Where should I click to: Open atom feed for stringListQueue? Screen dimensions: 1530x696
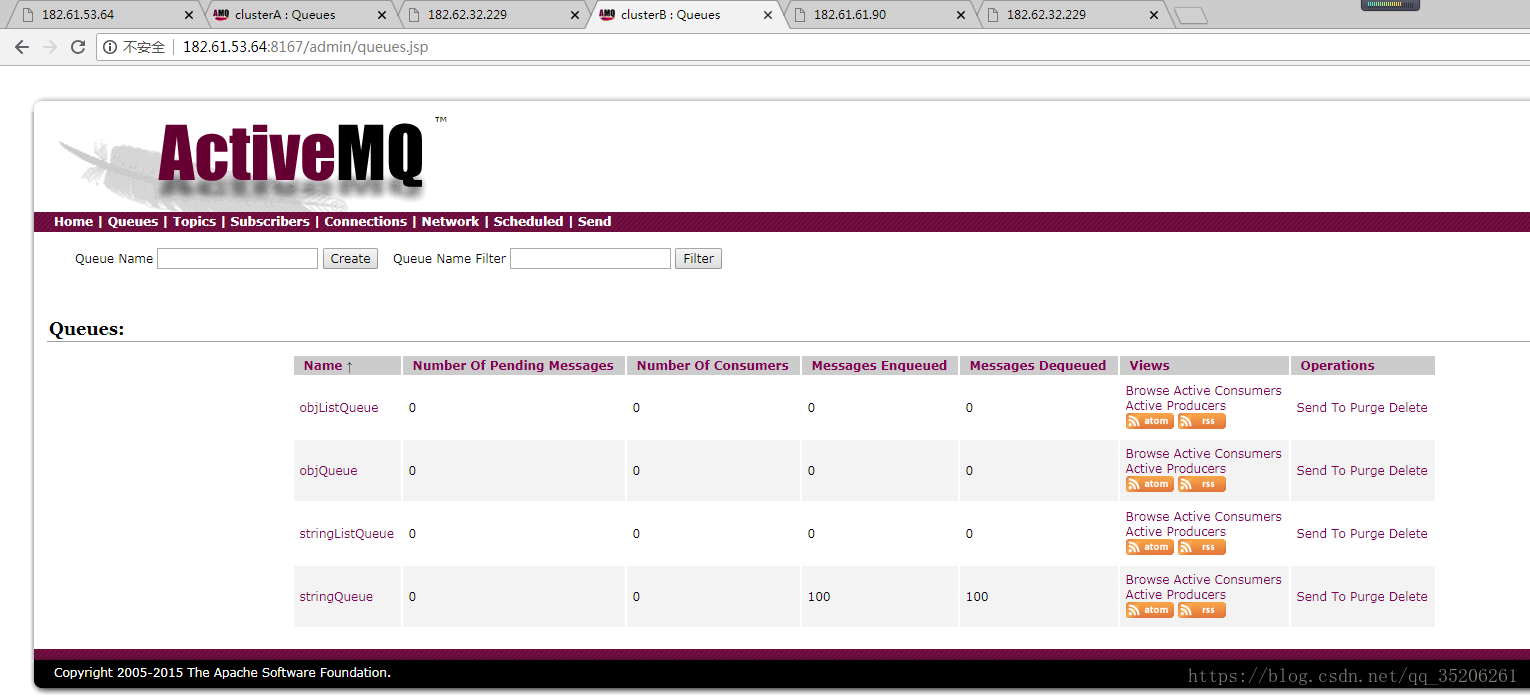click(x=1149, y=547)
